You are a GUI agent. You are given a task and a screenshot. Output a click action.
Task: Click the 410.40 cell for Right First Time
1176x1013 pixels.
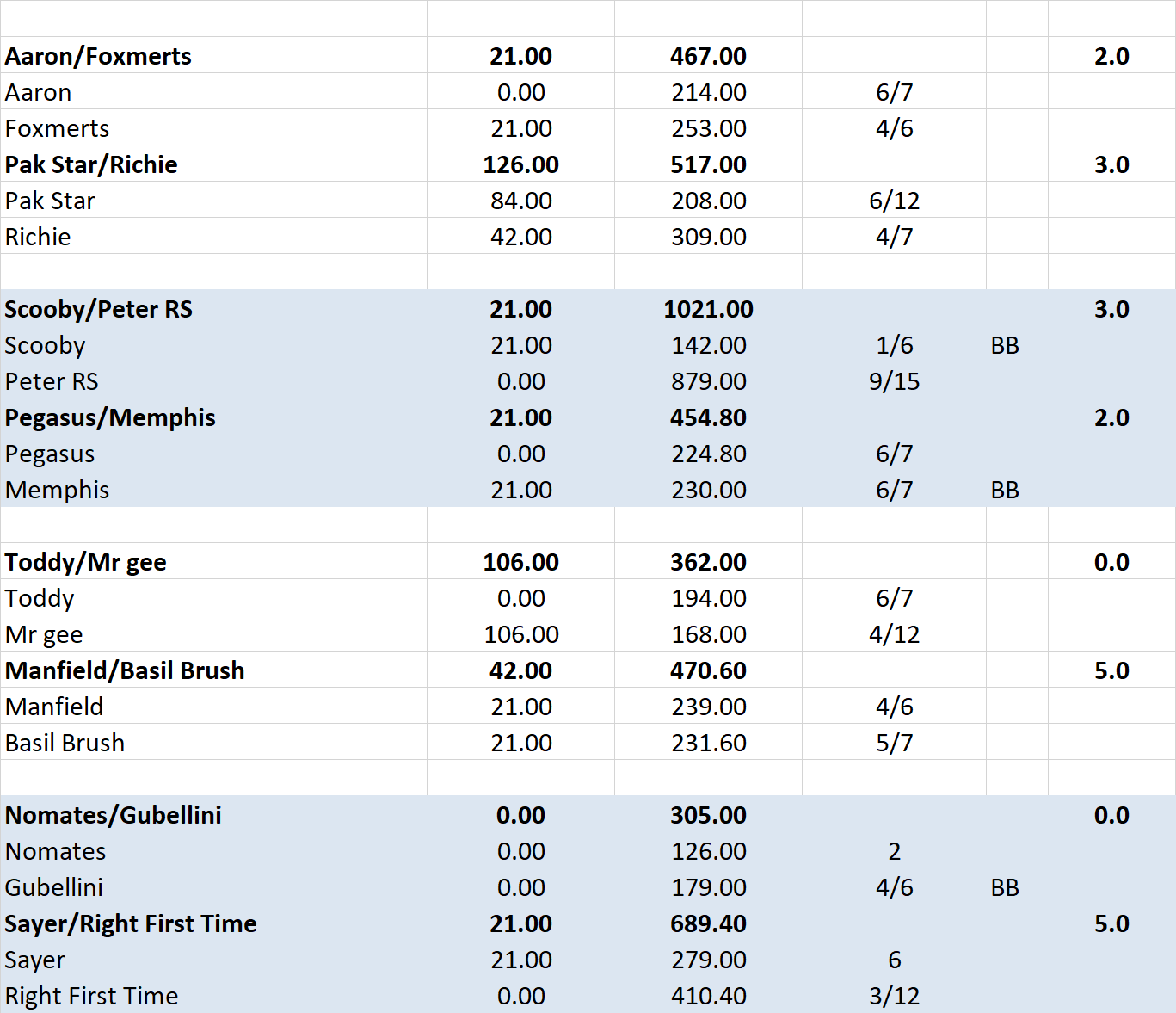pyautogui.click(x=708, y=996)
